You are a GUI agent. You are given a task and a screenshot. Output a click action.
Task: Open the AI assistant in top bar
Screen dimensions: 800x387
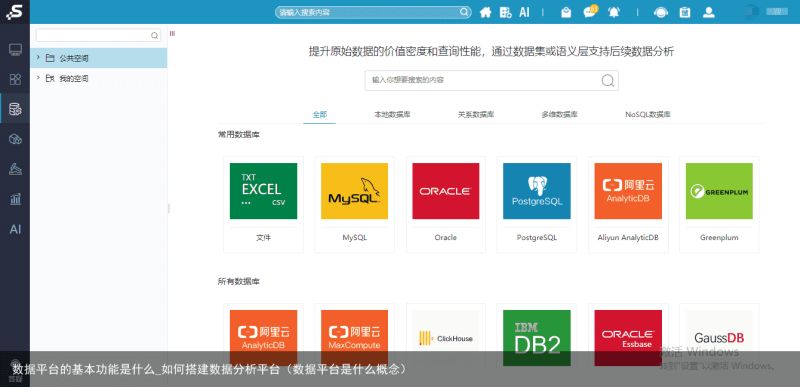pyautogui.click(x=524, y=13)
